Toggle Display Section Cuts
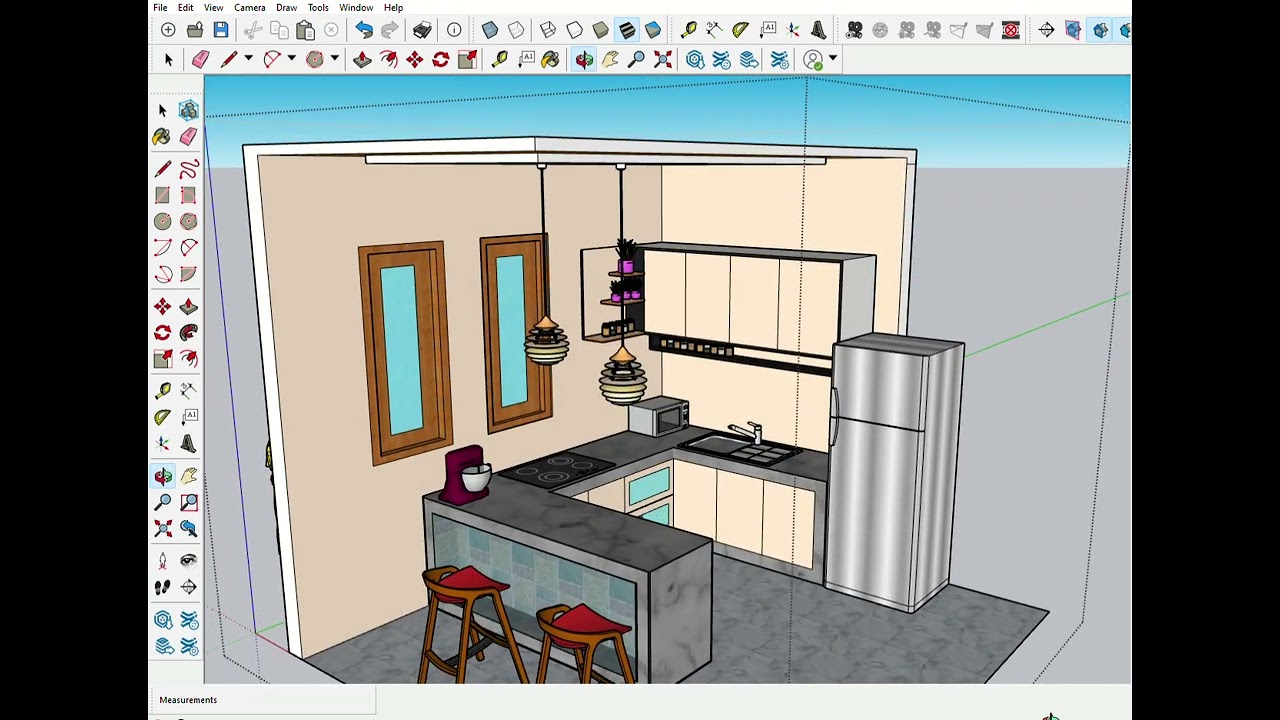The image size is (1280, 720). coord(1100,30)
